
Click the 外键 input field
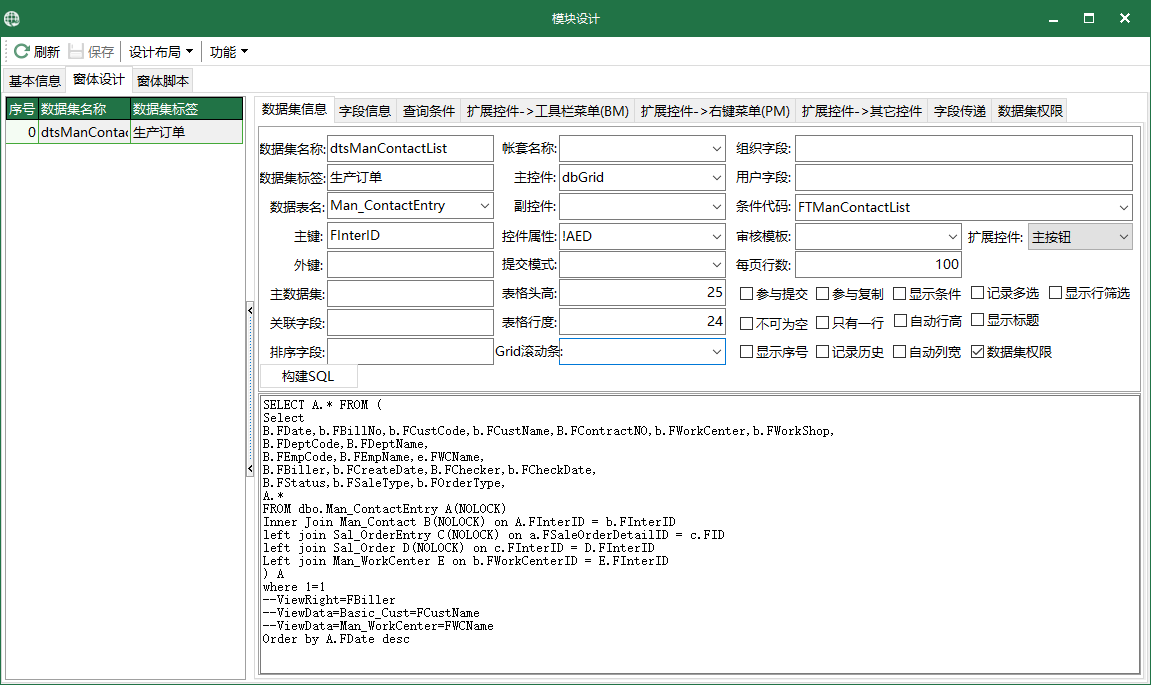(x=410, y=264)
